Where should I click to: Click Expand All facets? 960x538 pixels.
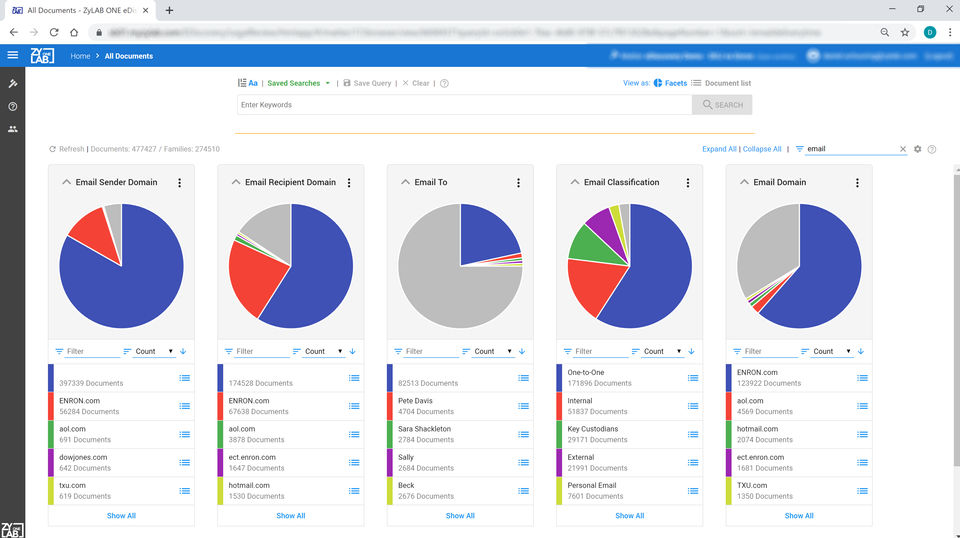pyautogui.click(x=719, y=149)
